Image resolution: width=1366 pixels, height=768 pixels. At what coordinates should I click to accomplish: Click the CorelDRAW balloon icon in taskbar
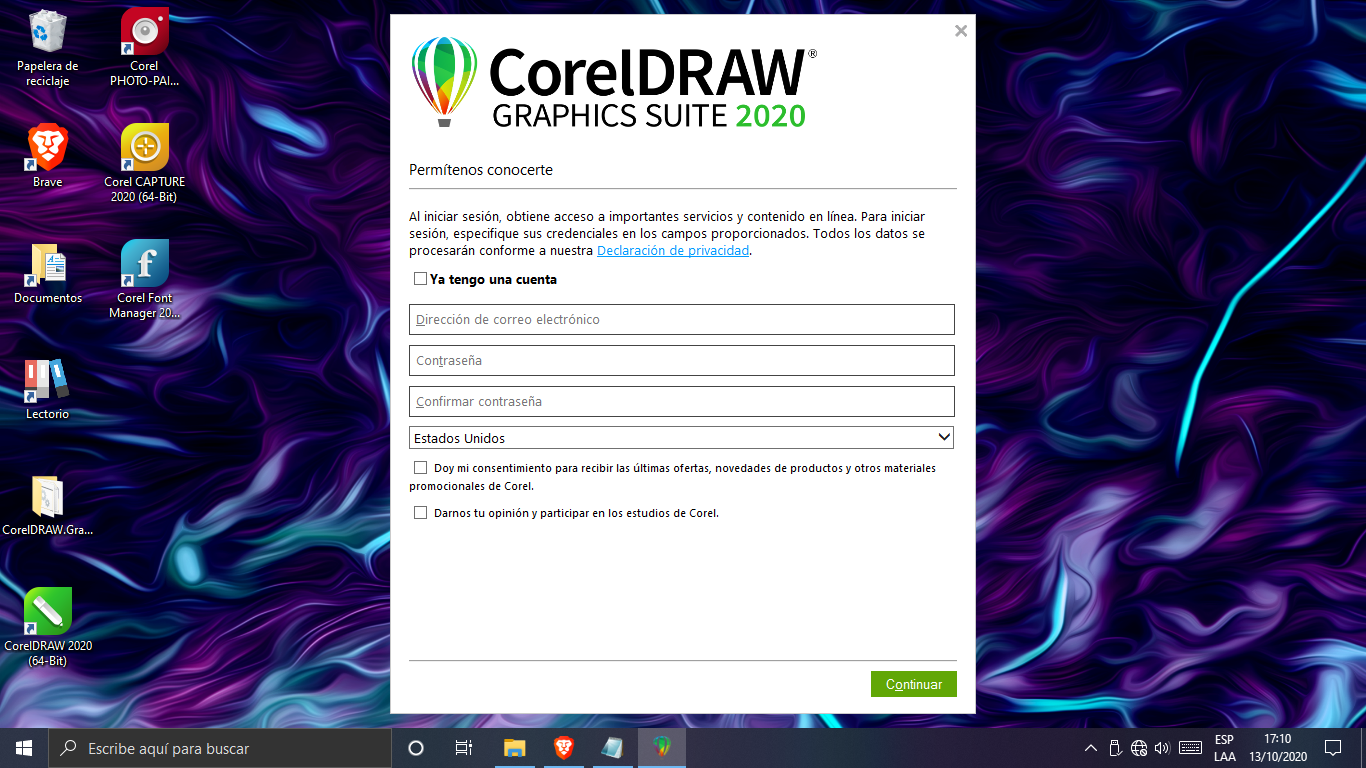[661, 748]
